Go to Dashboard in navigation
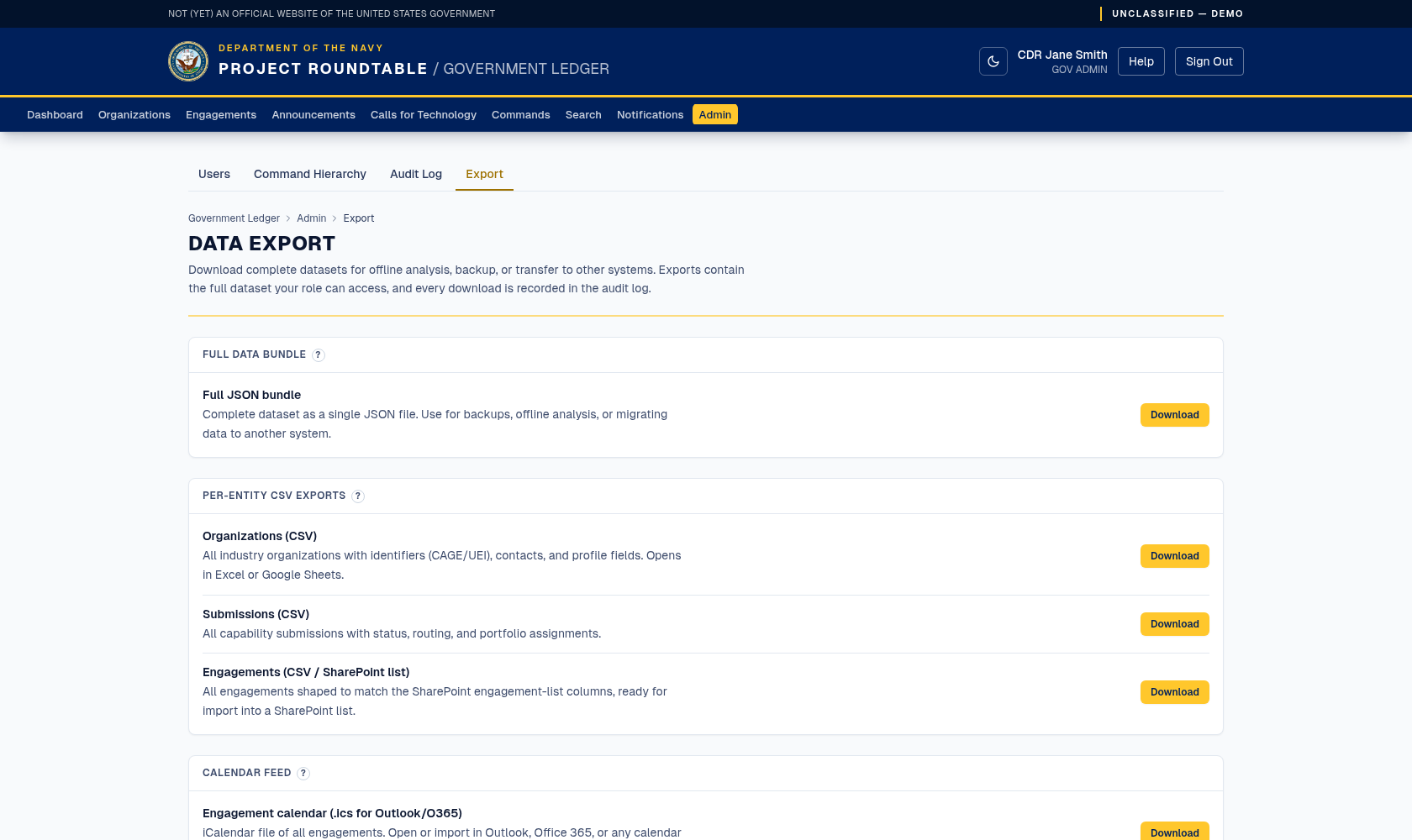 [55, 114]
